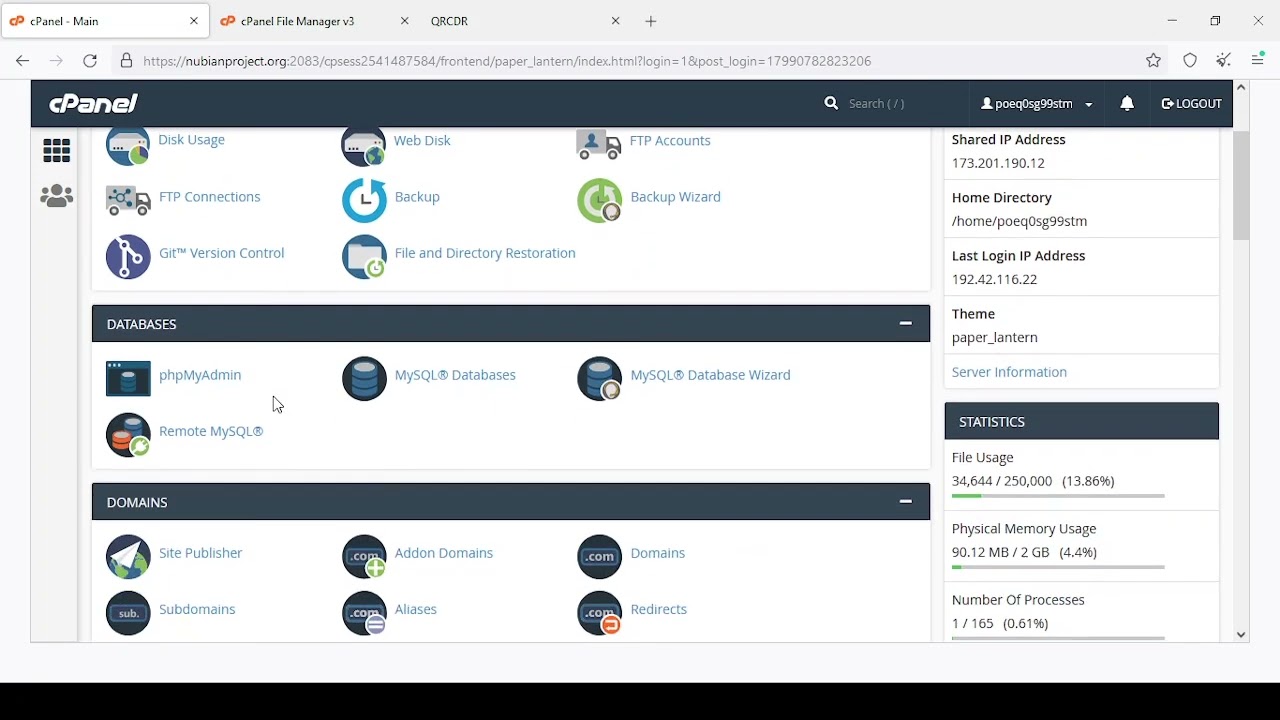Reload the page
1280x720 pixels.
pyautogui.click(x=90, y=61)
